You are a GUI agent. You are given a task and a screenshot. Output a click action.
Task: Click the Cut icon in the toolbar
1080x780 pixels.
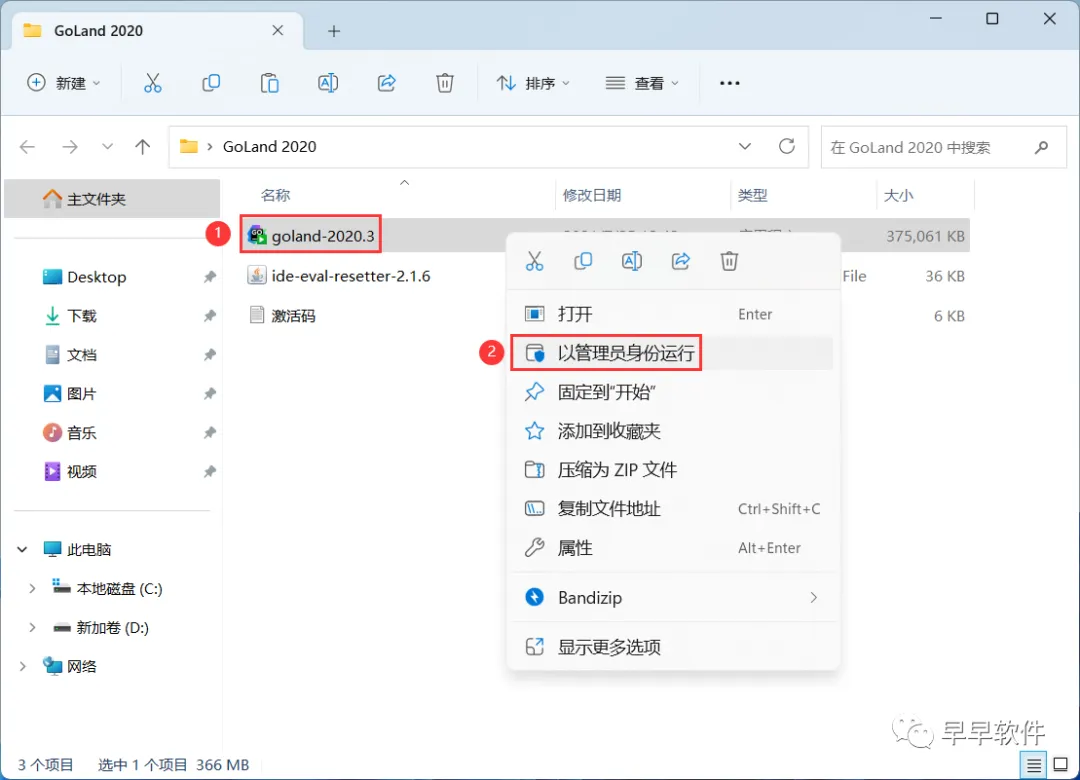[x=152, y=83]
